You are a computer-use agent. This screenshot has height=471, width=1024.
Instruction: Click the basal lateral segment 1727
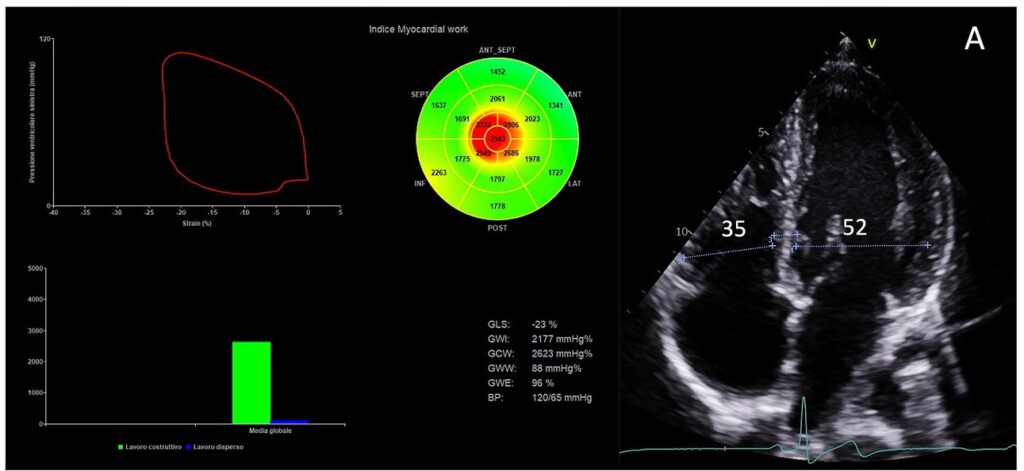point(557,173)
